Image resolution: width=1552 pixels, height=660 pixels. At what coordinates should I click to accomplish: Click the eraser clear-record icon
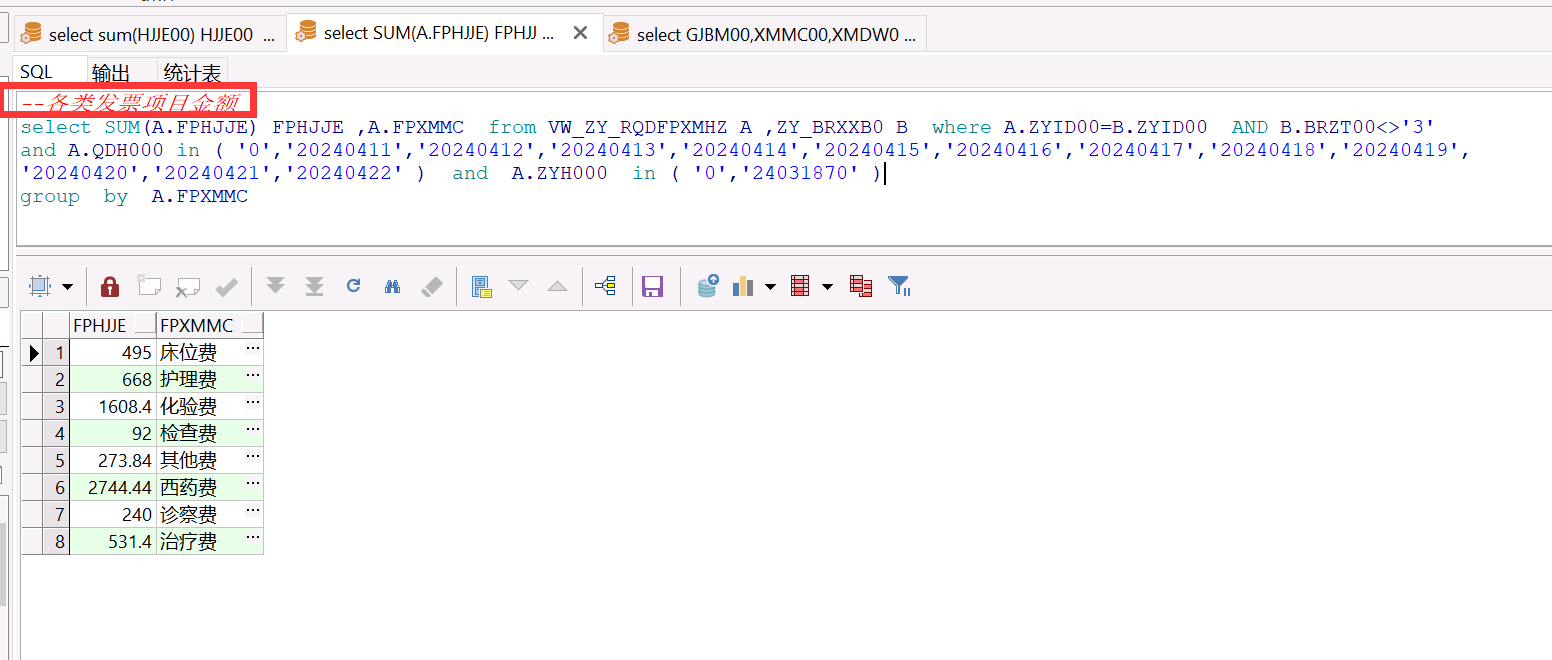click(x=431, y=286)
